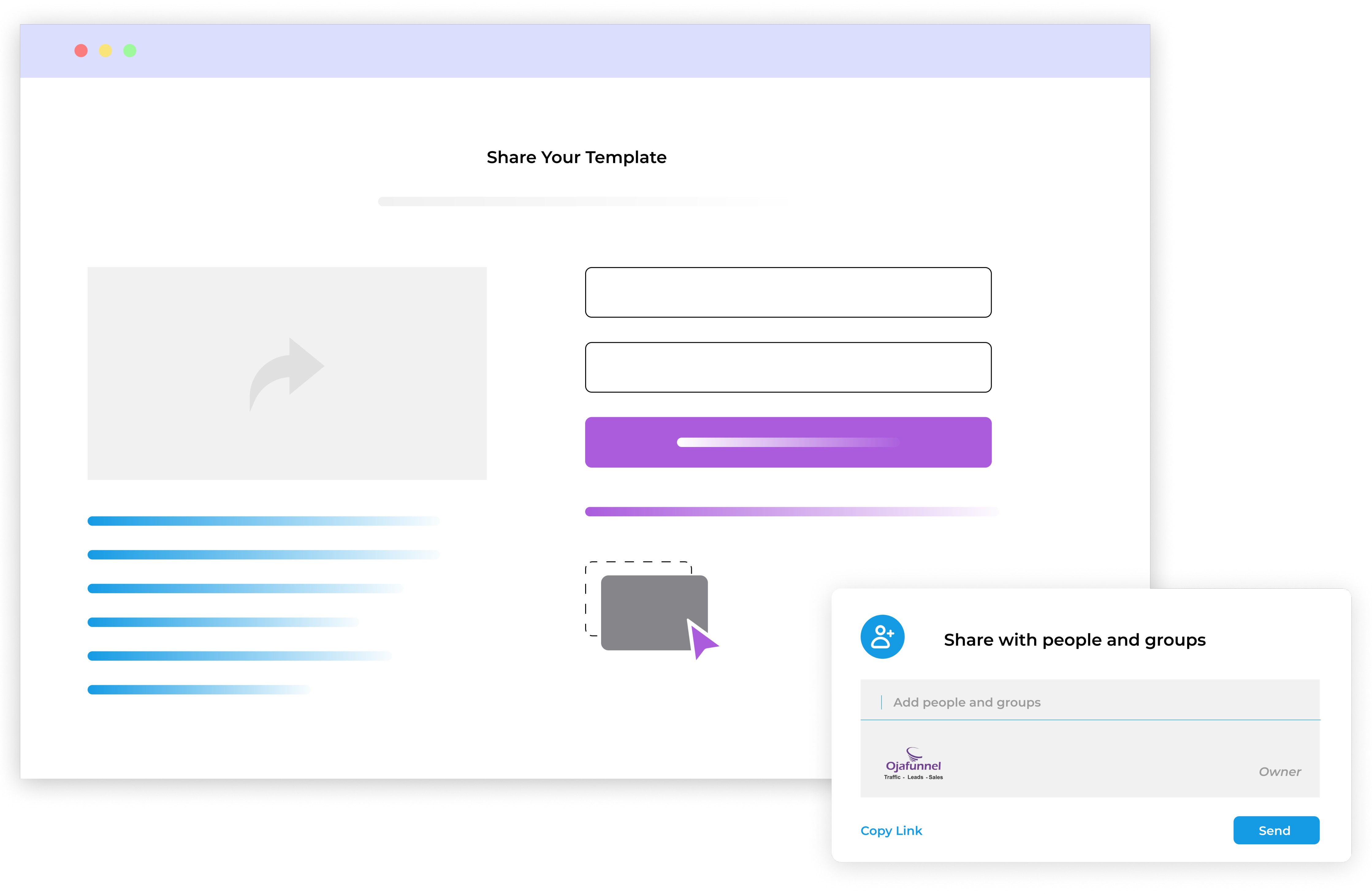
Task: Click the first empty input box
Action: (788, 292)
